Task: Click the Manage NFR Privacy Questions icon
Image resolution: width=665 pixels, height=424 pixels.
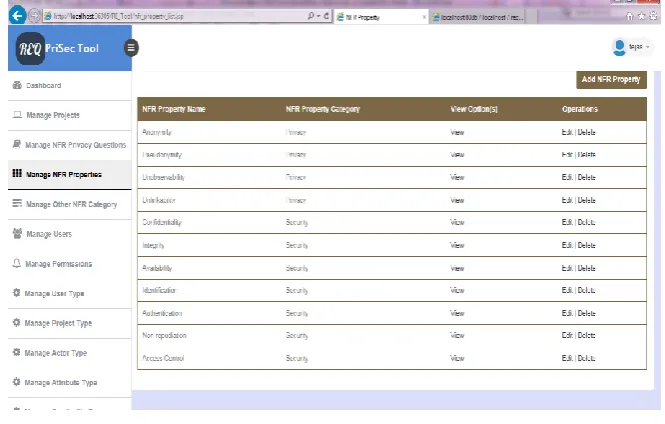Action: coord(17,144)
